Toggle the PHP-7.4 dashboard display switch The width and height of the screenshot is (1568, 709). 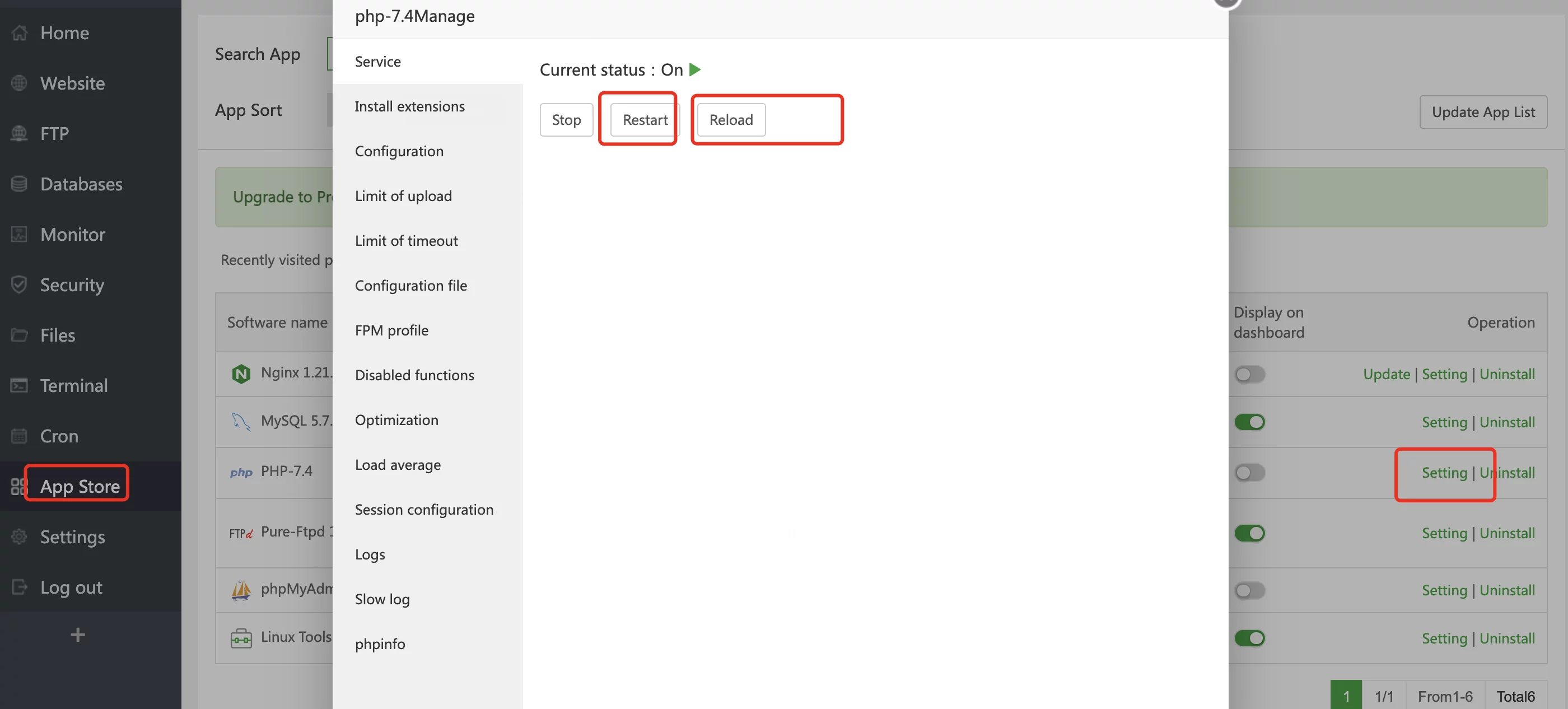(x=1249, y=473)
